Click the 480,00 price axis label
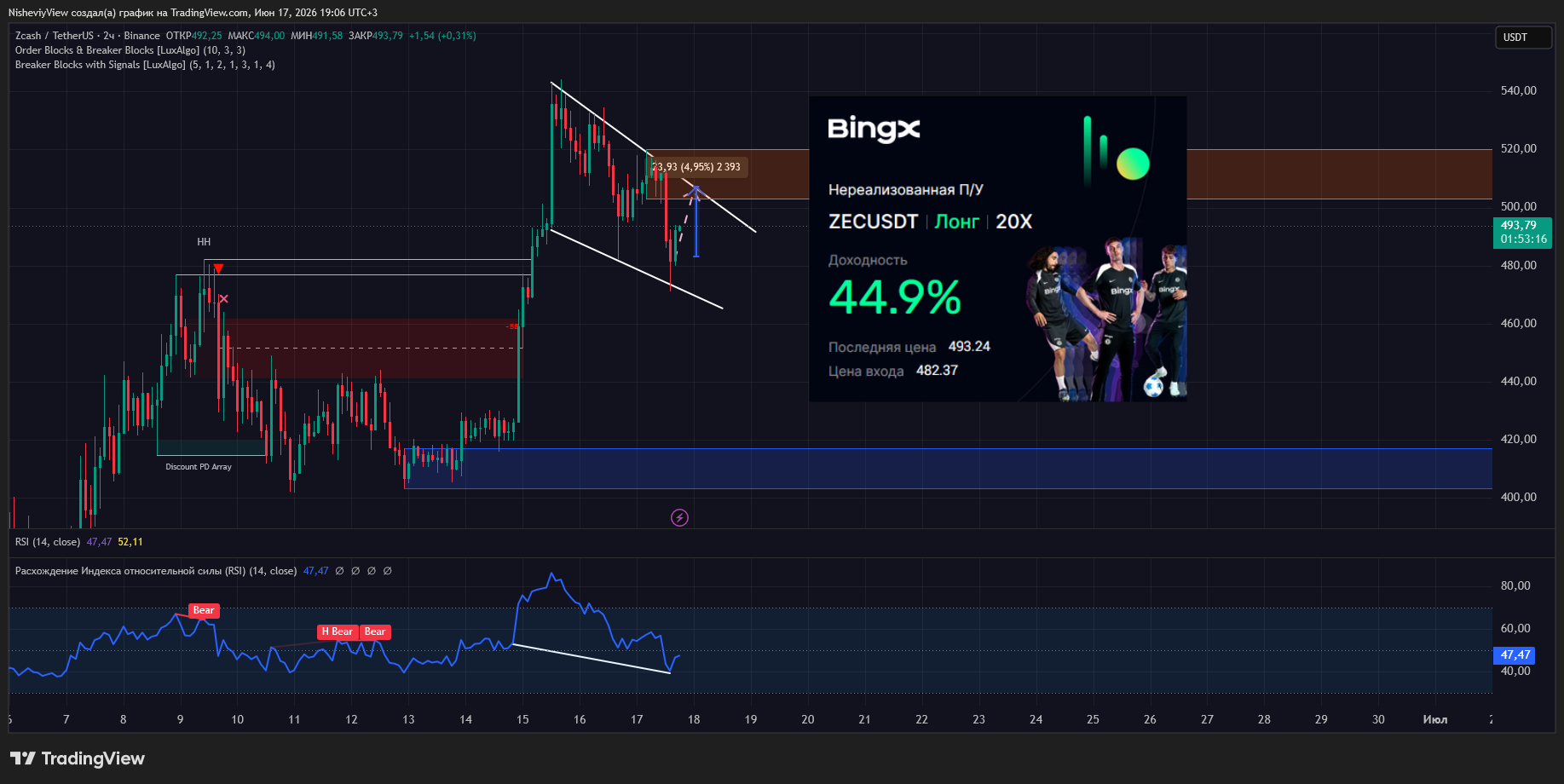Screen dimensions: 1564x784 coord(1518,265)
